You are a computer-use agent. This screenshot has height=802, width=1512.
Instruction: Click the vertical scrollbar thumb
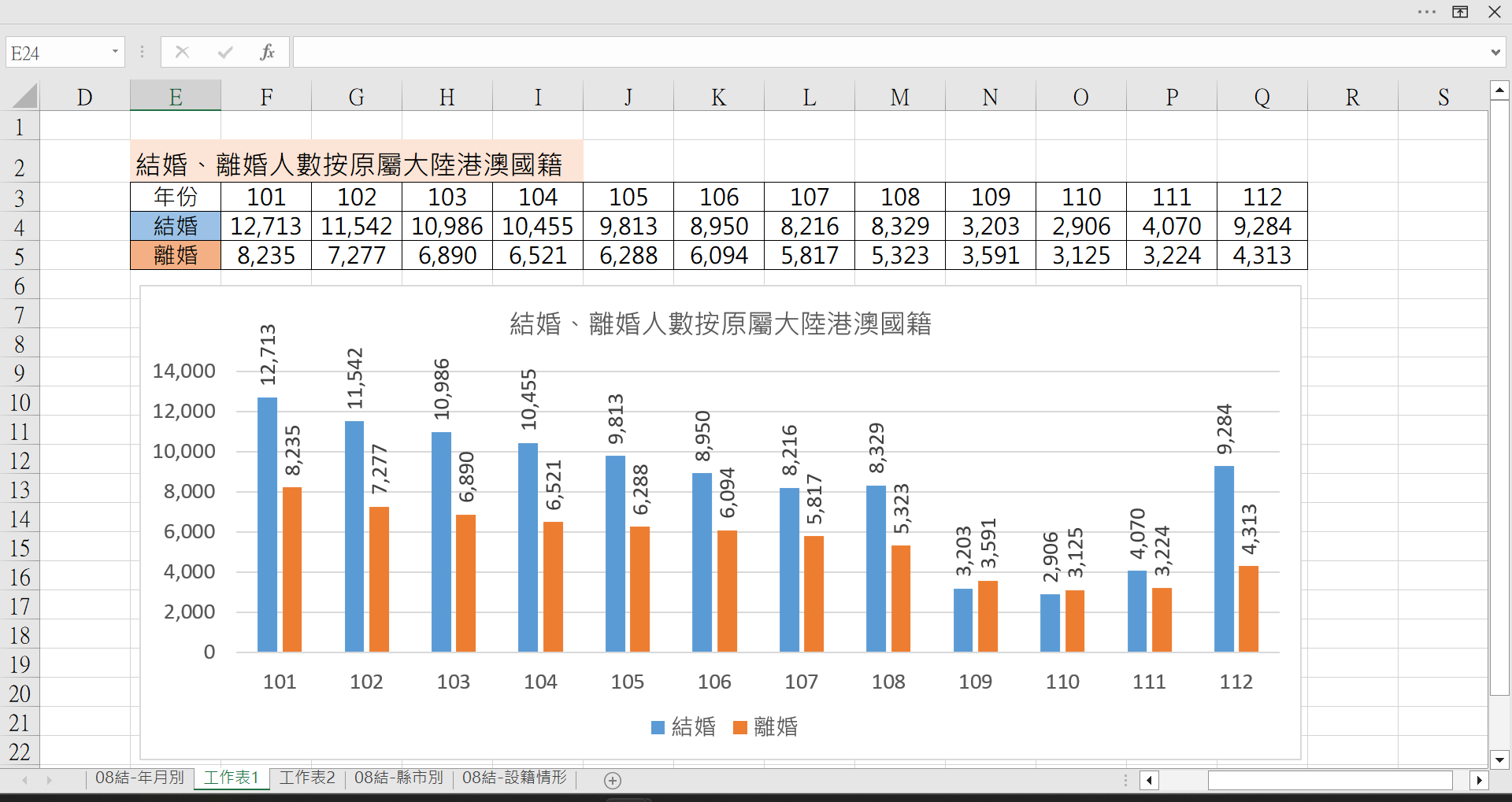(x=1499, y=398)
